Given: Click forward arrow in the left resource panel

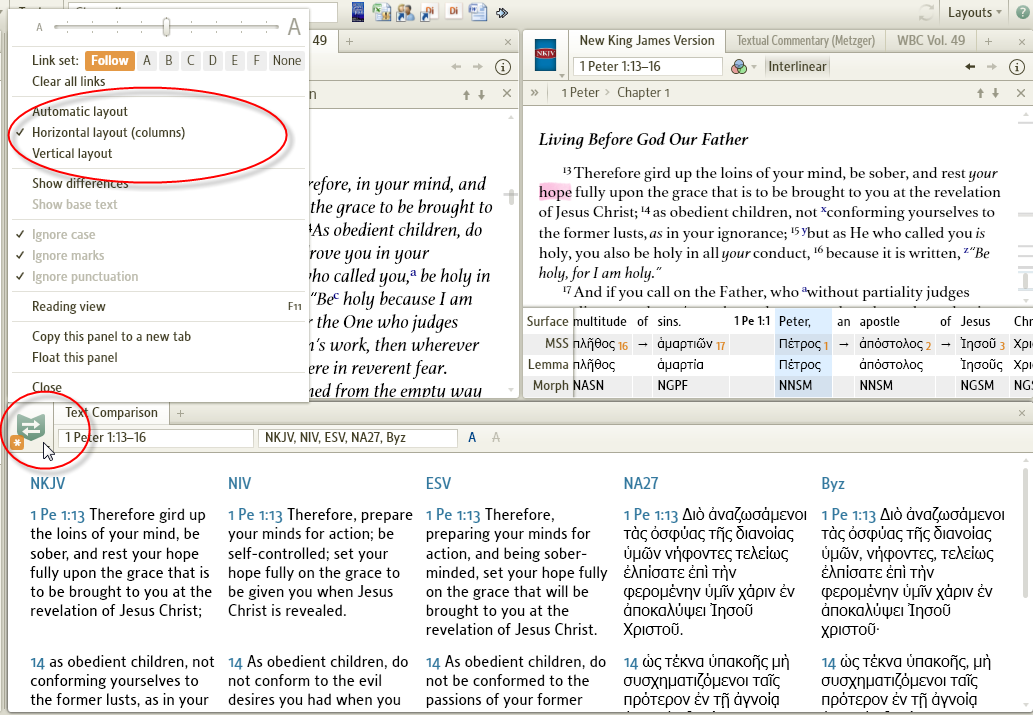Looking at the screenshot, I should click(478, 67).
